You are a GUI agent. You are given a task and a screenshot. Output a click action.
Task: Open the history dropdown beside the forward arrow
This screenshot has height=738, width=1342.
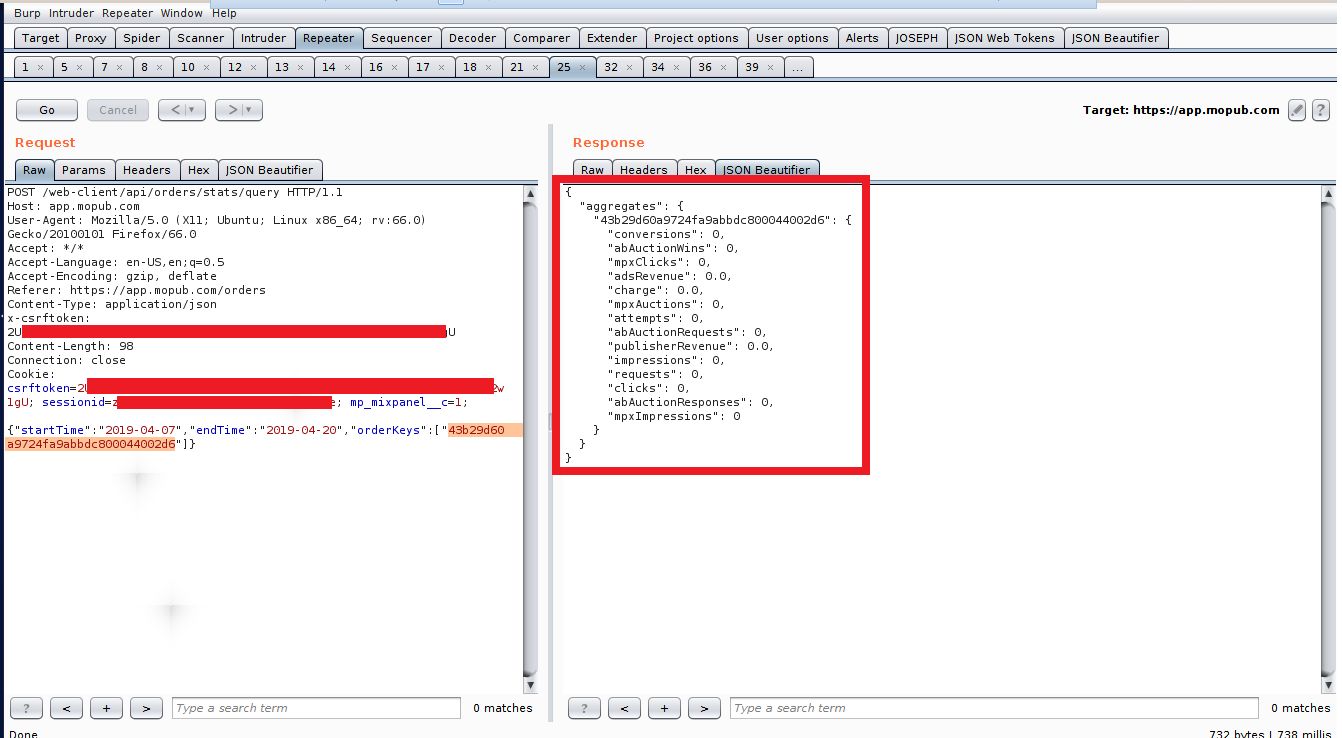click(251, 110)
